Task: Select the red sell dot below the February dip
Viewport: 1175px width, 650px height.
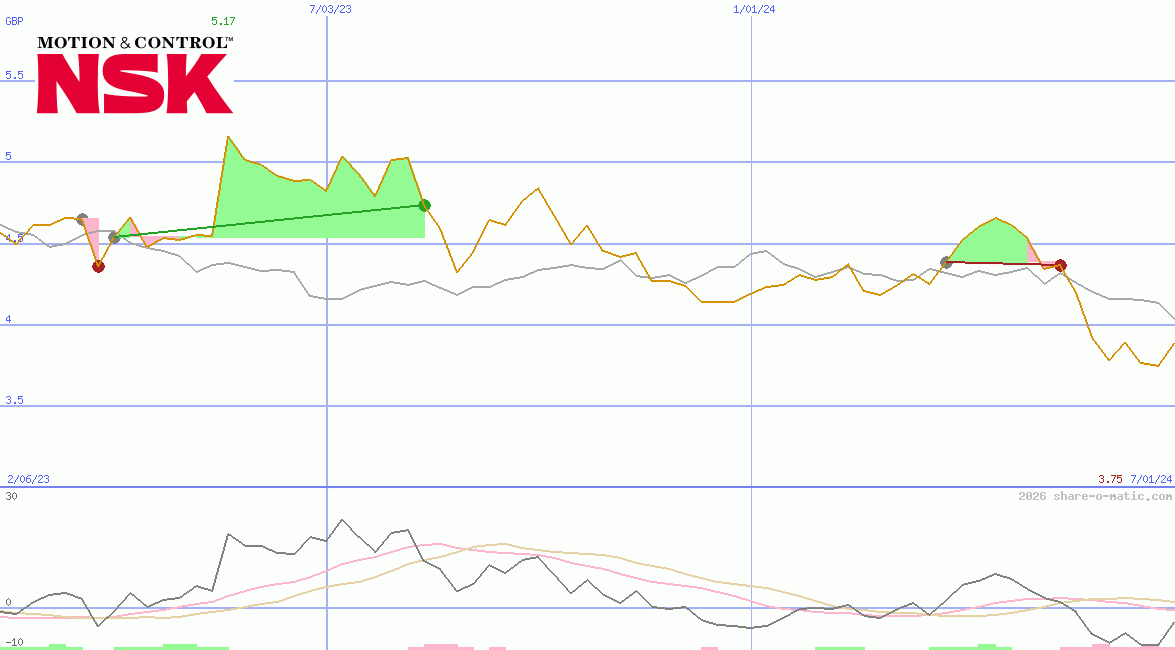Action: (x=98, y=265)
